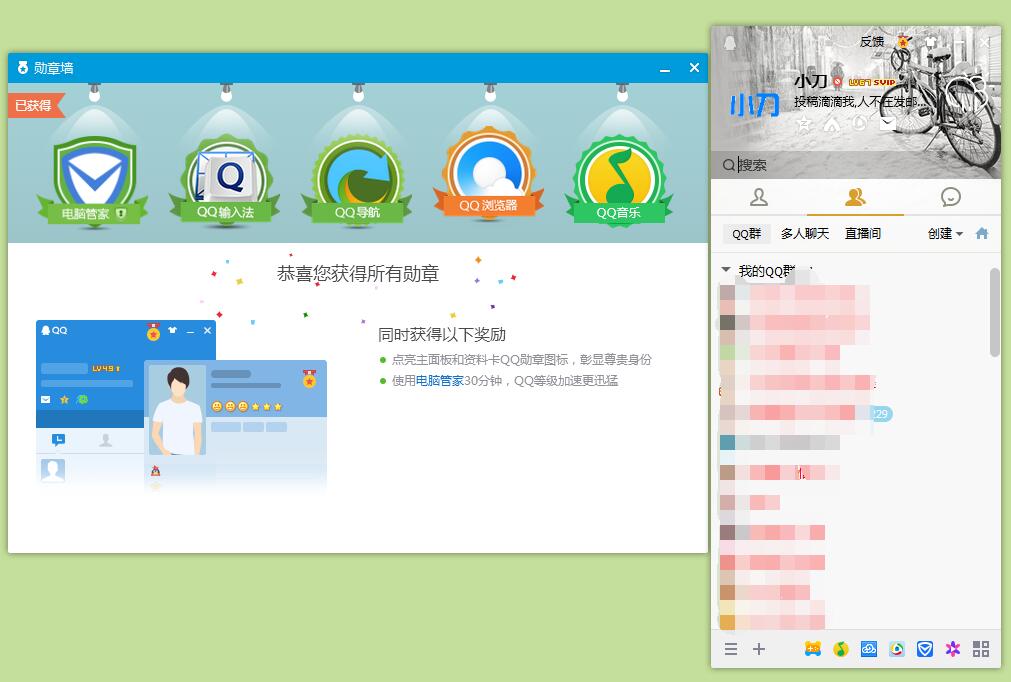The width and height of the screenshot is (1011, 682).
Task: Open the app manager grid icon
Action: [980, 649]
